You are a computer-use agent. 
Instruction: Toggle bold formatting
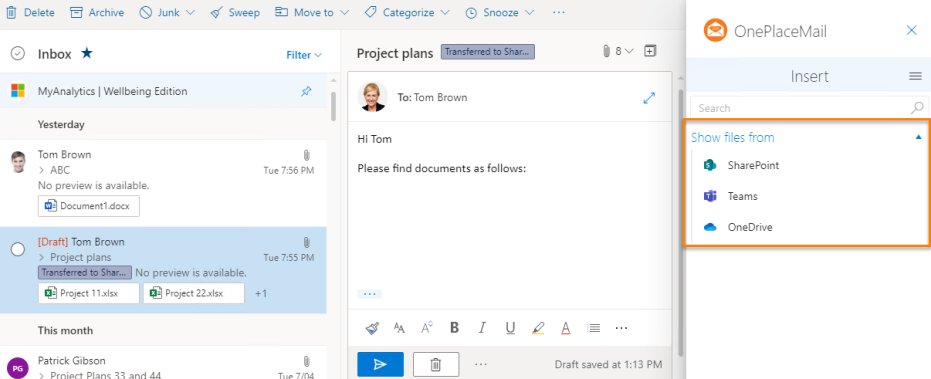pos(455,328)
